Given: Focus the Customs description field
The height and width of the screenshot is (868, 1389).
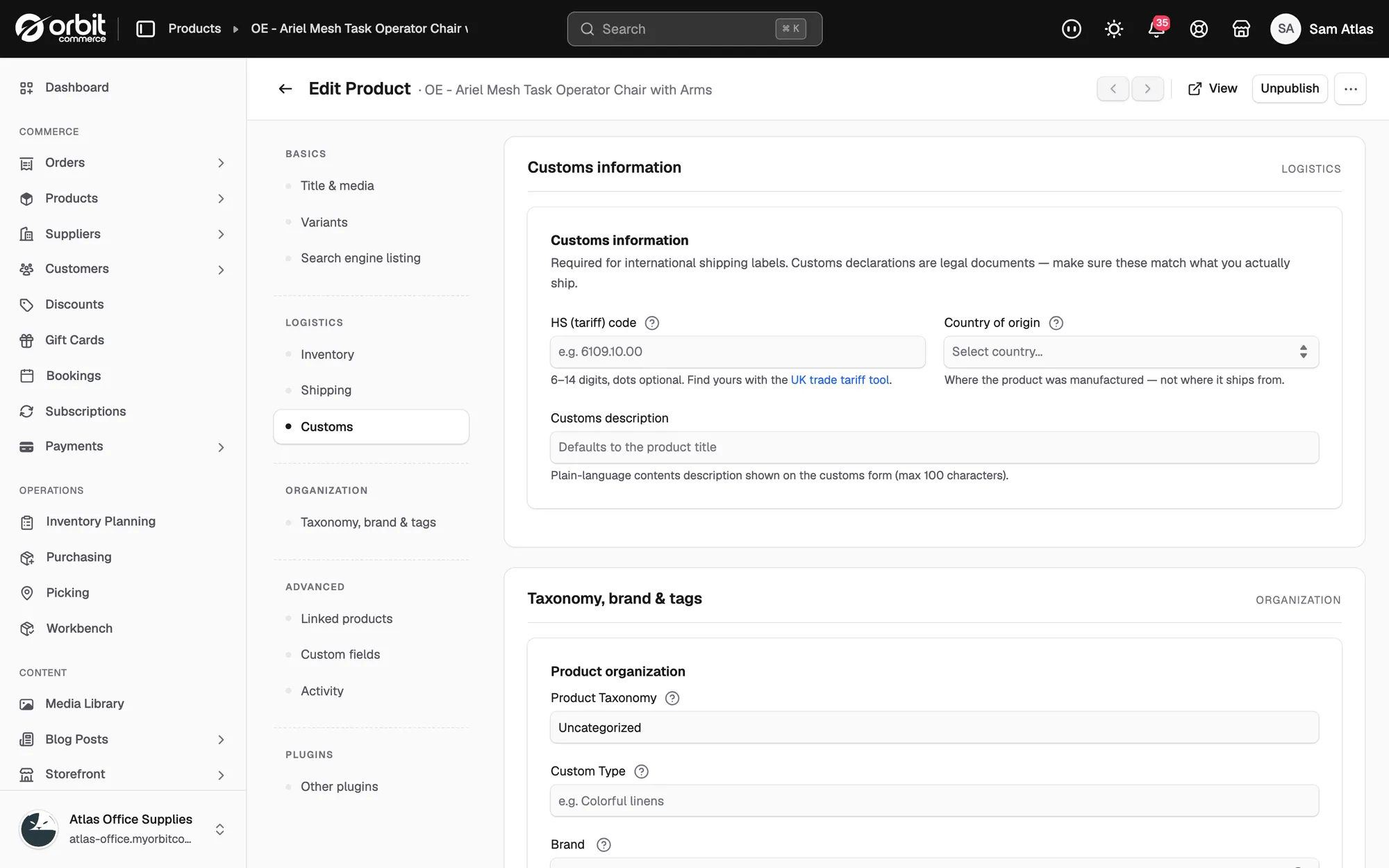Looking at the screenshot, I should (934, 447).
